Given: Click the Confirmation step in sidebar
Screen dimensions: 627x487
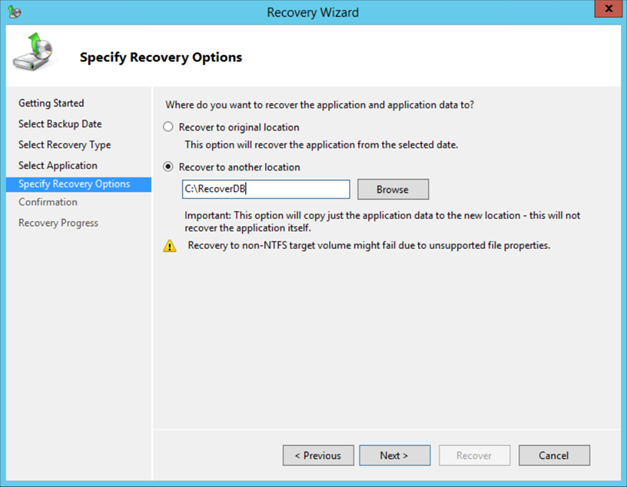Looking at the screenshot, I should pyautogui.click(x=47, y=202).
